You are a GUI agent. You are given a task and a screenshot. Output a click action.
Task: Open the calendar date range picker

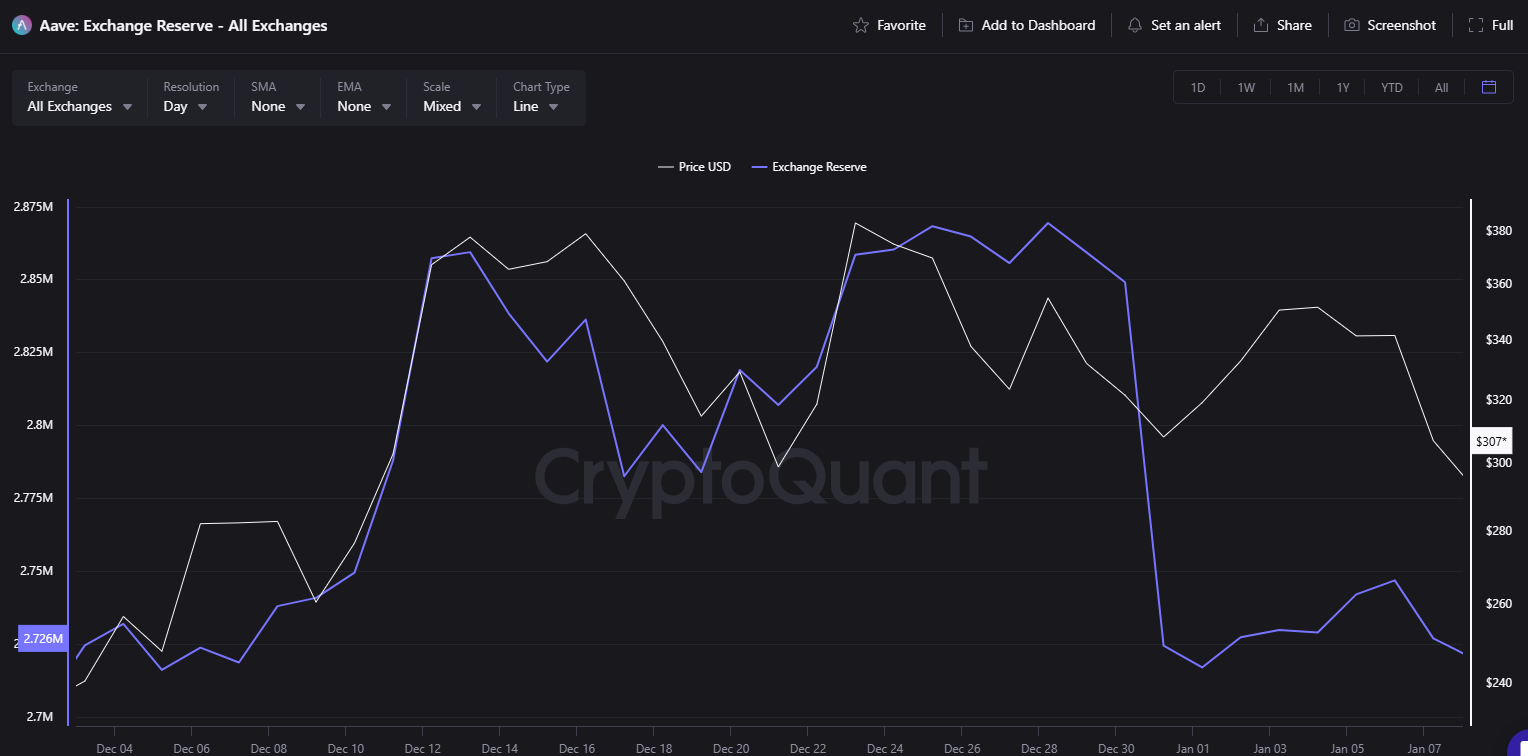coord(1489,87)
